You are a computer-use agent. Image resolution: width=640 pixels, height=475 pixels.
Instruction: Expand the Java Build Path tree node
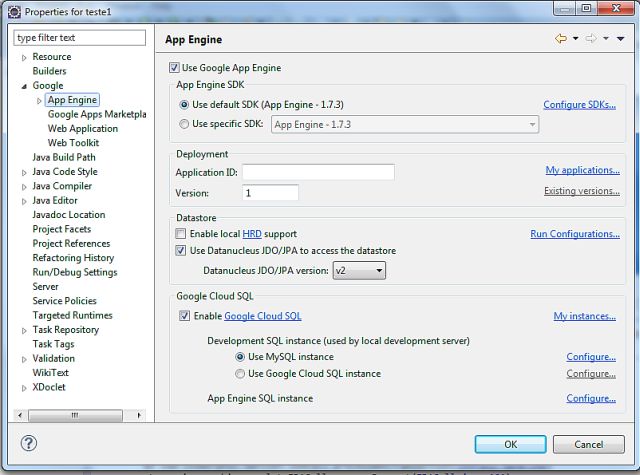pyautogui.click(x=63, y=157)
